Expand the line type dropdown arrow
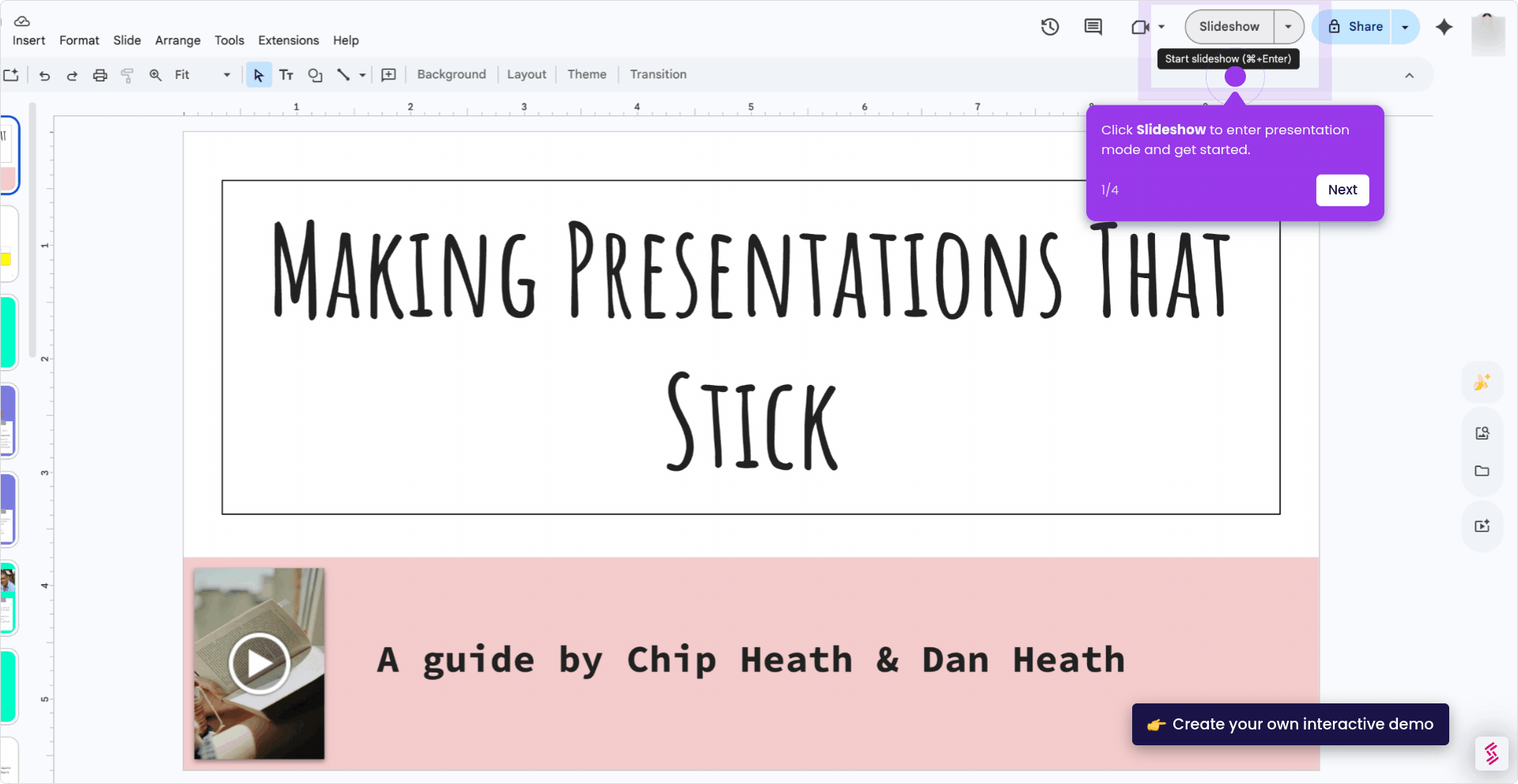1518x784 pixels. coord(362,75)
